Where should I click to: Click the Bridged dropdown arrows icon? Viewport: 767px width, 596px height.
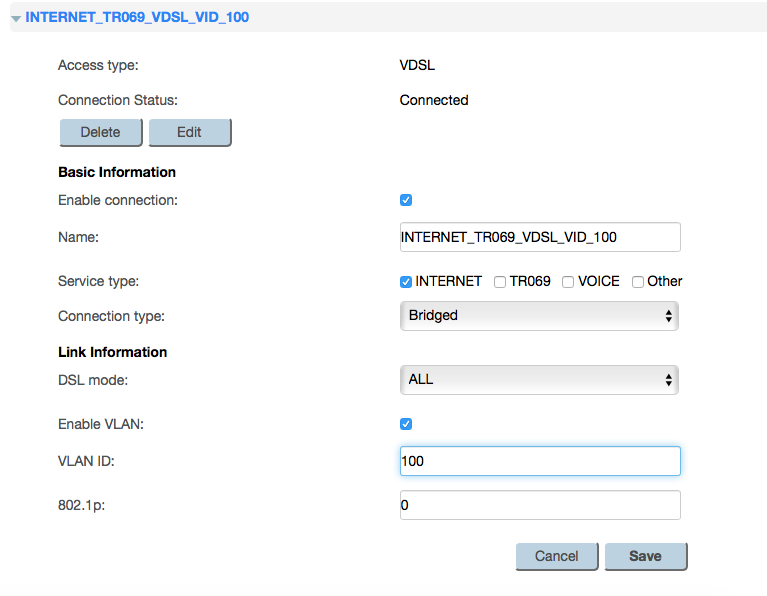(669, 316)
